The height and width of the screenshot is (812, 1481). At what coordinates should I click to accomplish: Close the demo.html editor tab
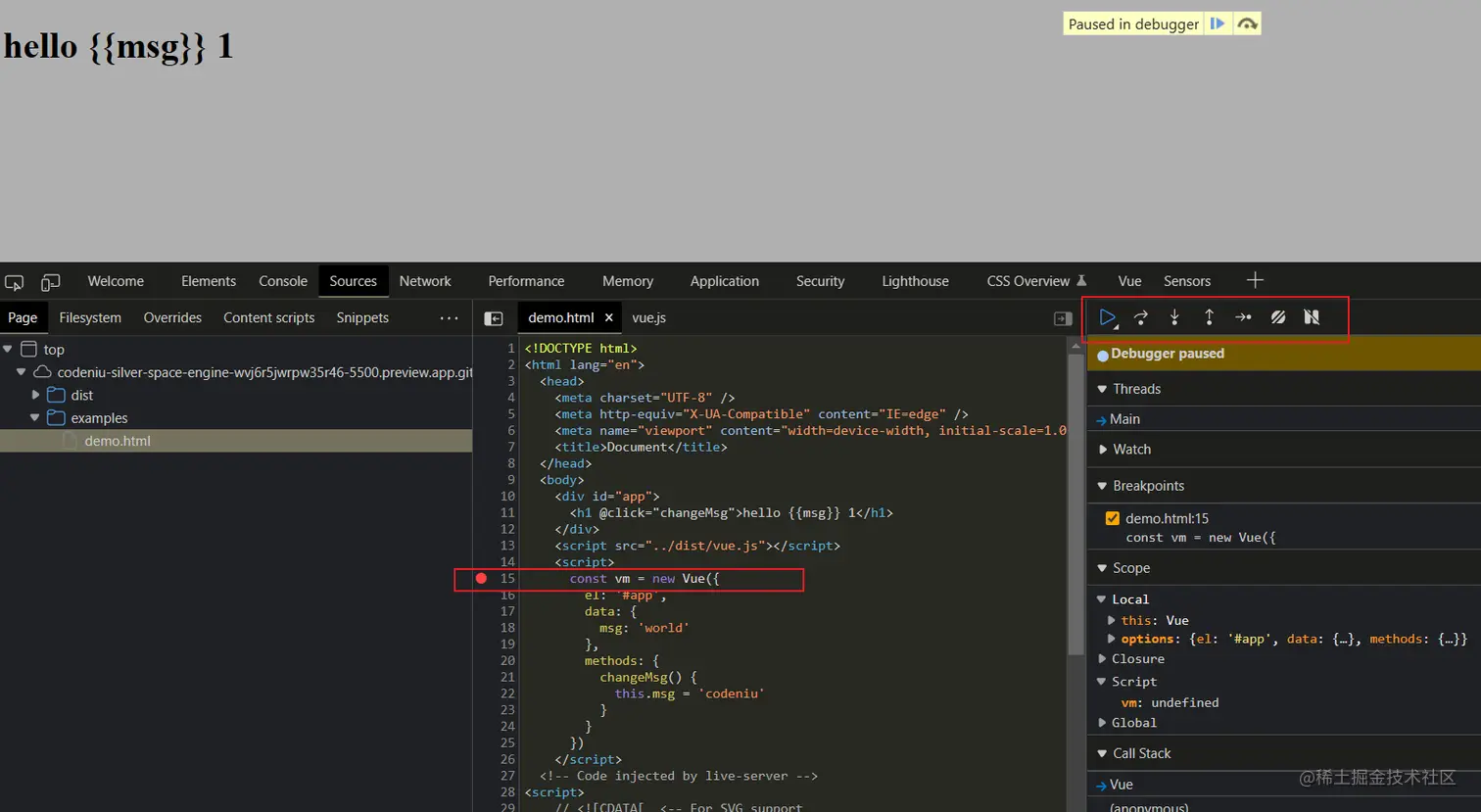coord(608,317)
